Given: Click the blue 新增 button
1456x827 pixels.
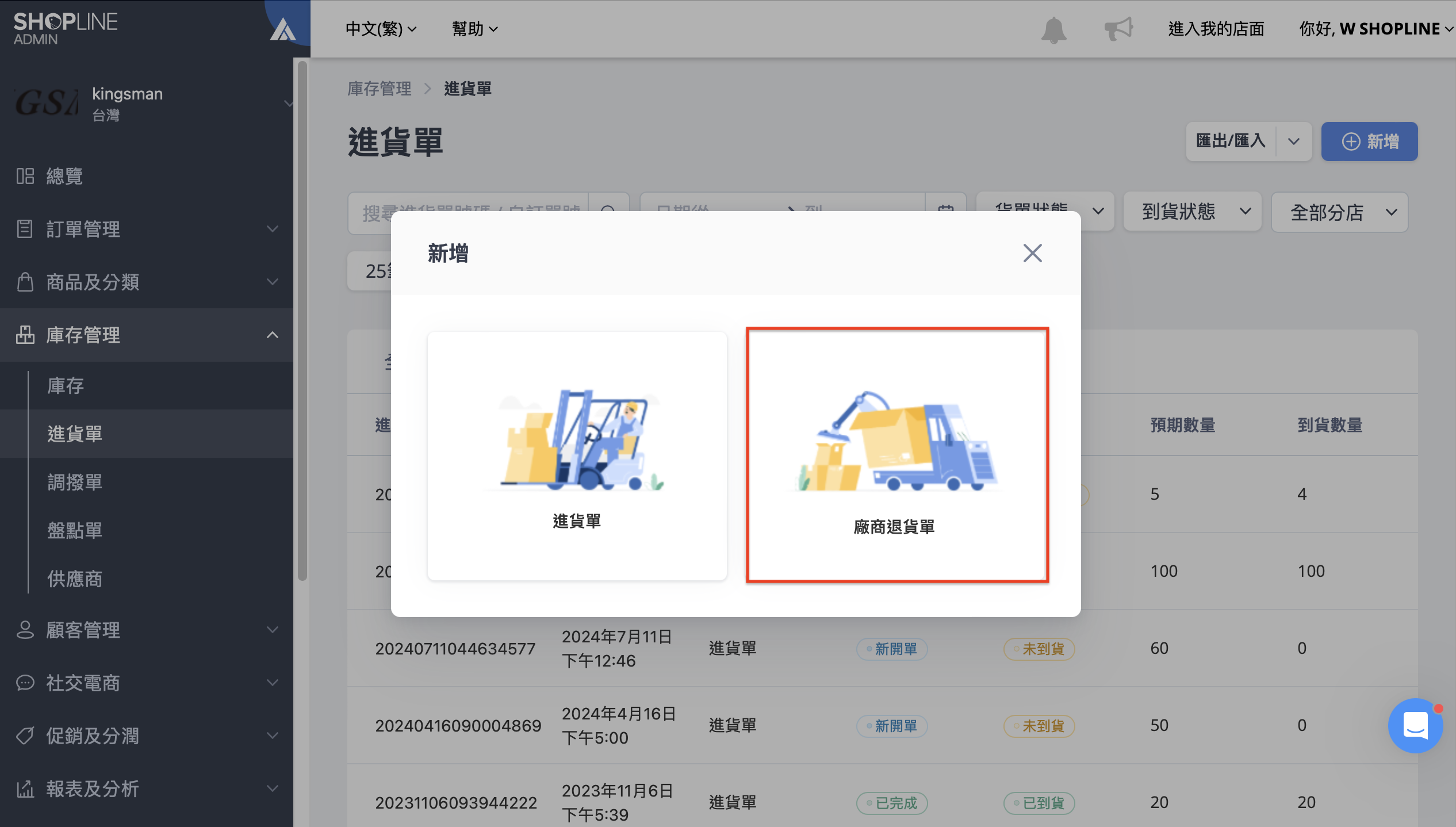Looking at the screenshot, I should [x=1369, y=141].
